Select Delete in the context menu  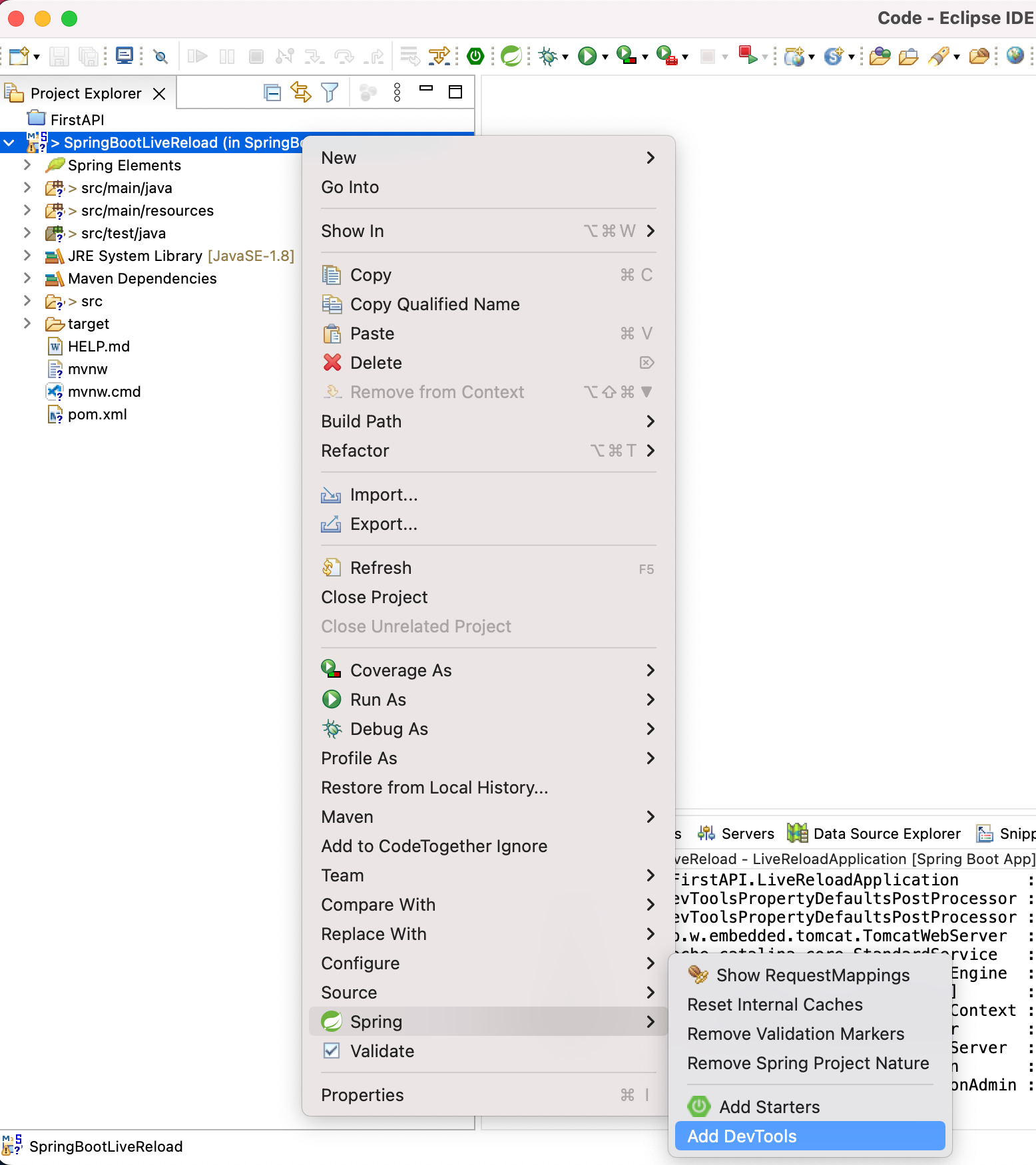click(489, 363)
